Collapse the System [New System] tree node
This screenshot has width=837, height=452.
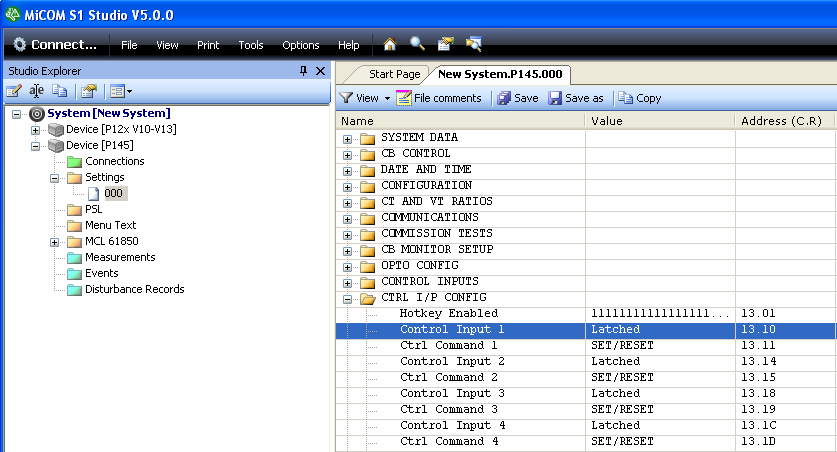click(x=17, y=114)
